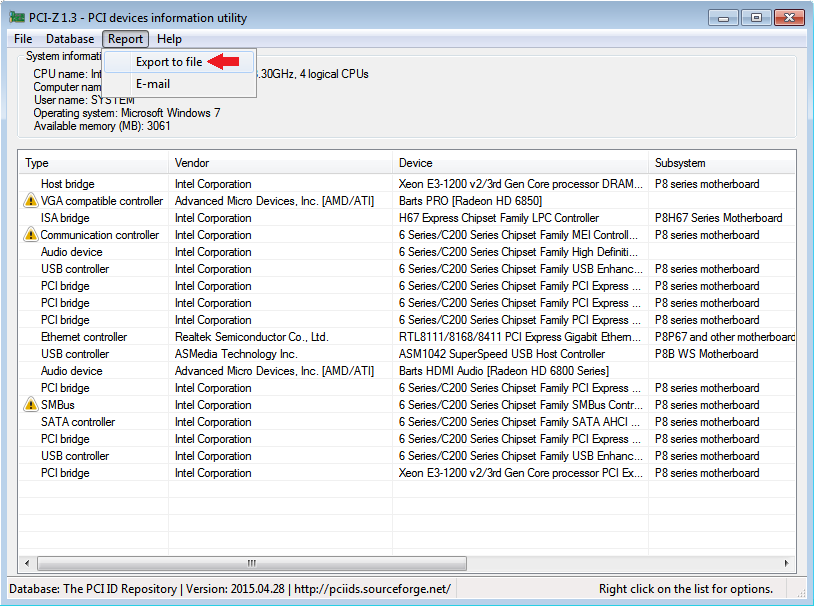The width and height of the screenshot is (814, 606).
Task: Open the Help menu
Action: pyautogui.click(x=169, y=39)
